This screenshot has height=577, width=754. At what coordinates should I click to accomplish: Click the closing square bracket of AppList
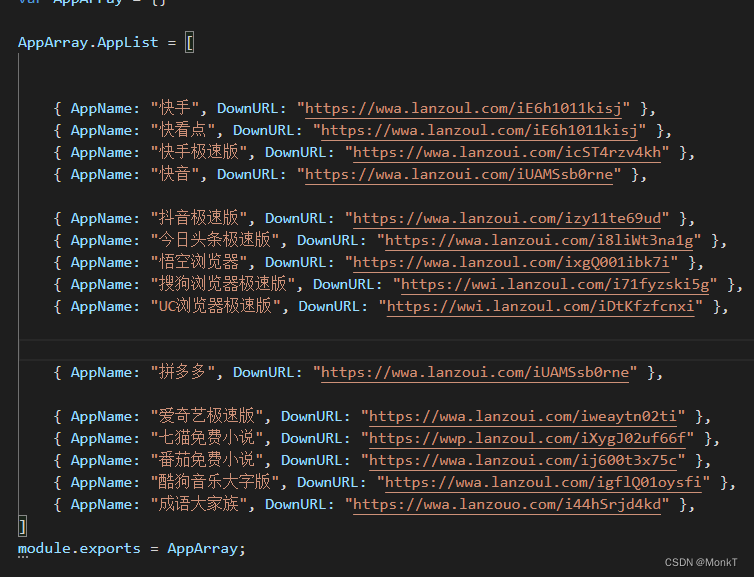pos(22,526)
